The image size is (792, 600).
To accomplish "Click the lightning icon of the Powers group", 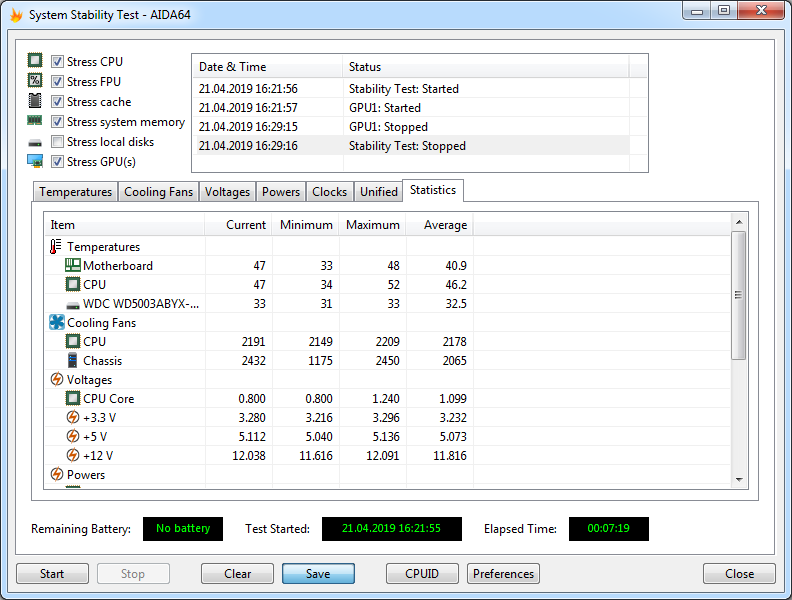I will (57, 474).
